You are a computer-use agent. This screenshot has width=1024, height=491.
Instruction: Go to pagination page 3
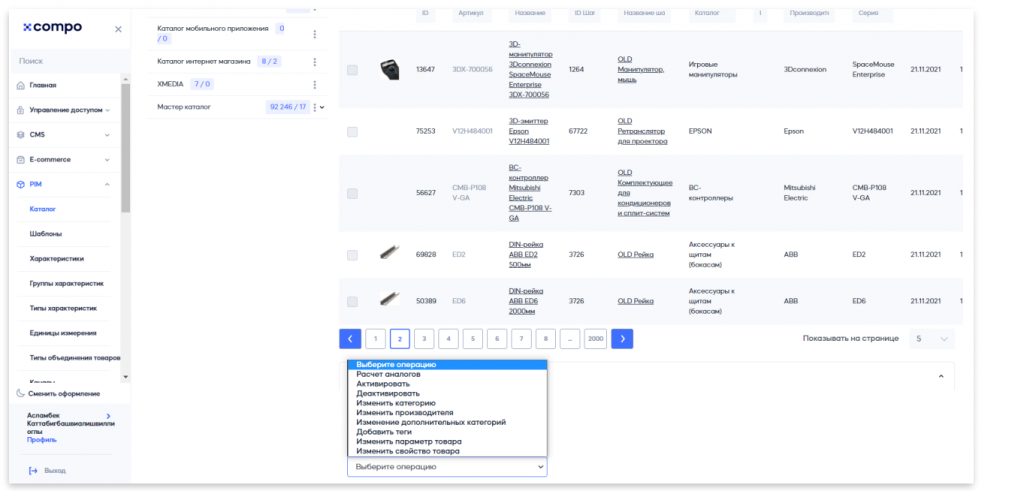[x=424, y=339]
